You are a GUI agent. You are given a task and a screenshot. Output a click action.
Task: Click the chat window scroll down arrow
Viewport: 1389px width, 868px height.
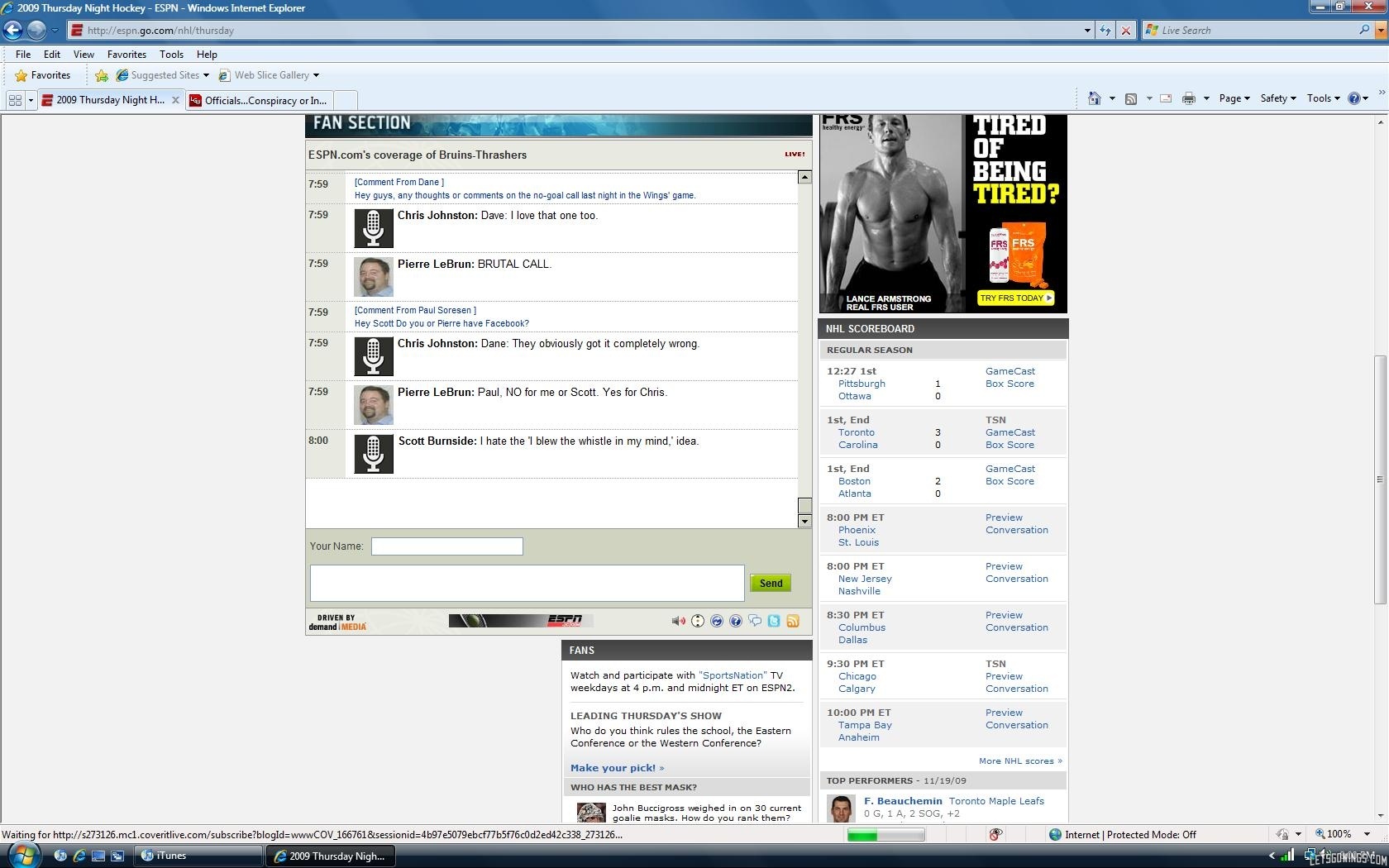pyautogui.click(x=804, y=521)
